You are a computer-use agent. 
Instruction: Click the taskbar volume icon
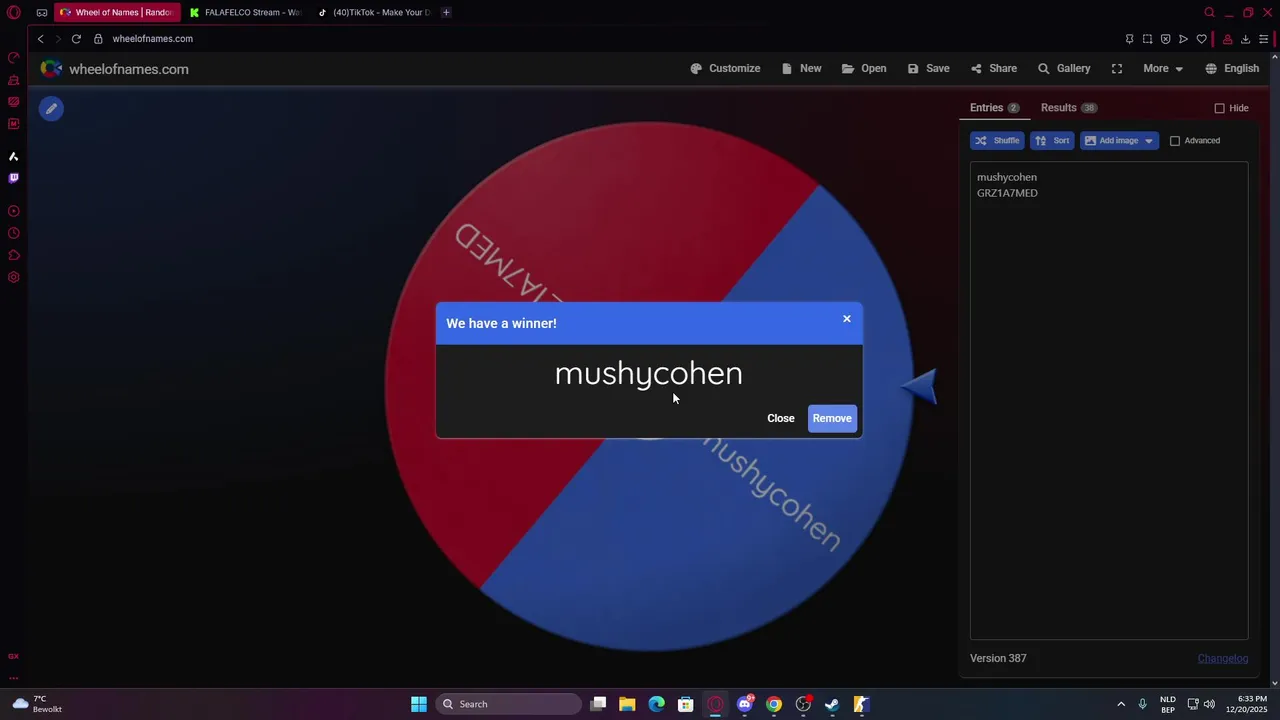click(1209, 704)
